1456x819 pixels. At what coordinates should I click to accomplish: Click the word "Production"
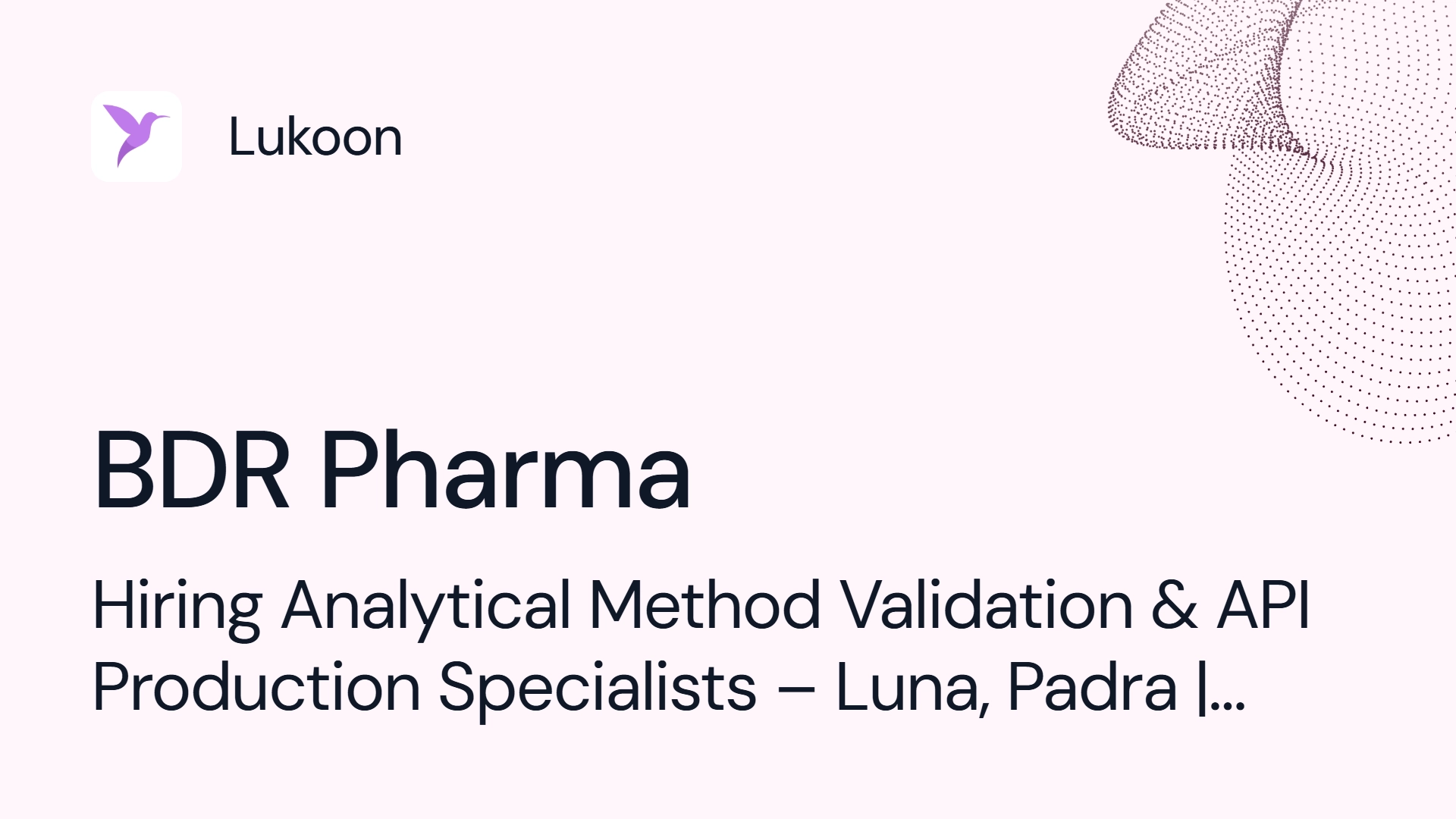256,687
